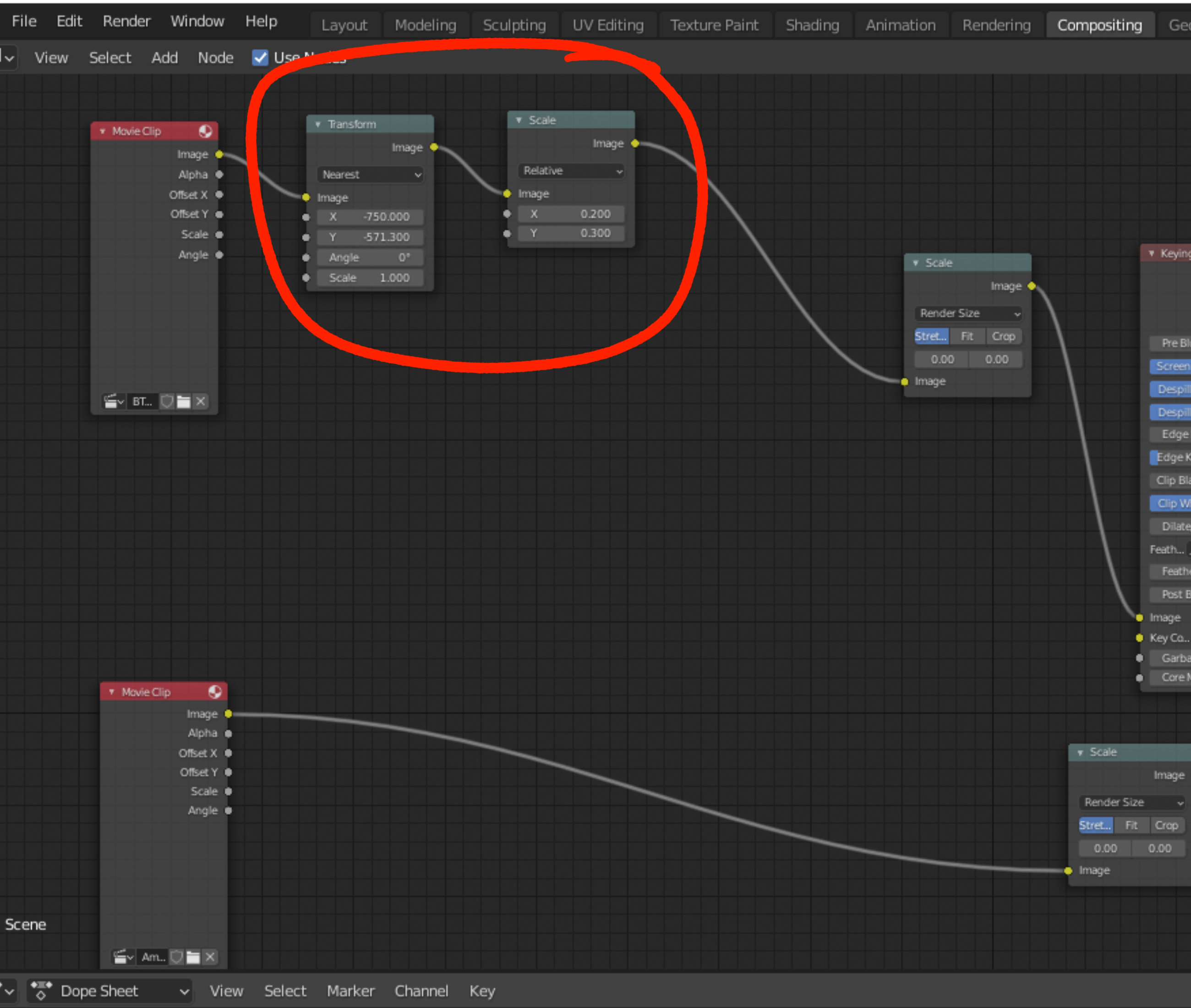Select Fit option in upper Scale node
This screenshot has width=1191, height=1008.
click(967, 337)
